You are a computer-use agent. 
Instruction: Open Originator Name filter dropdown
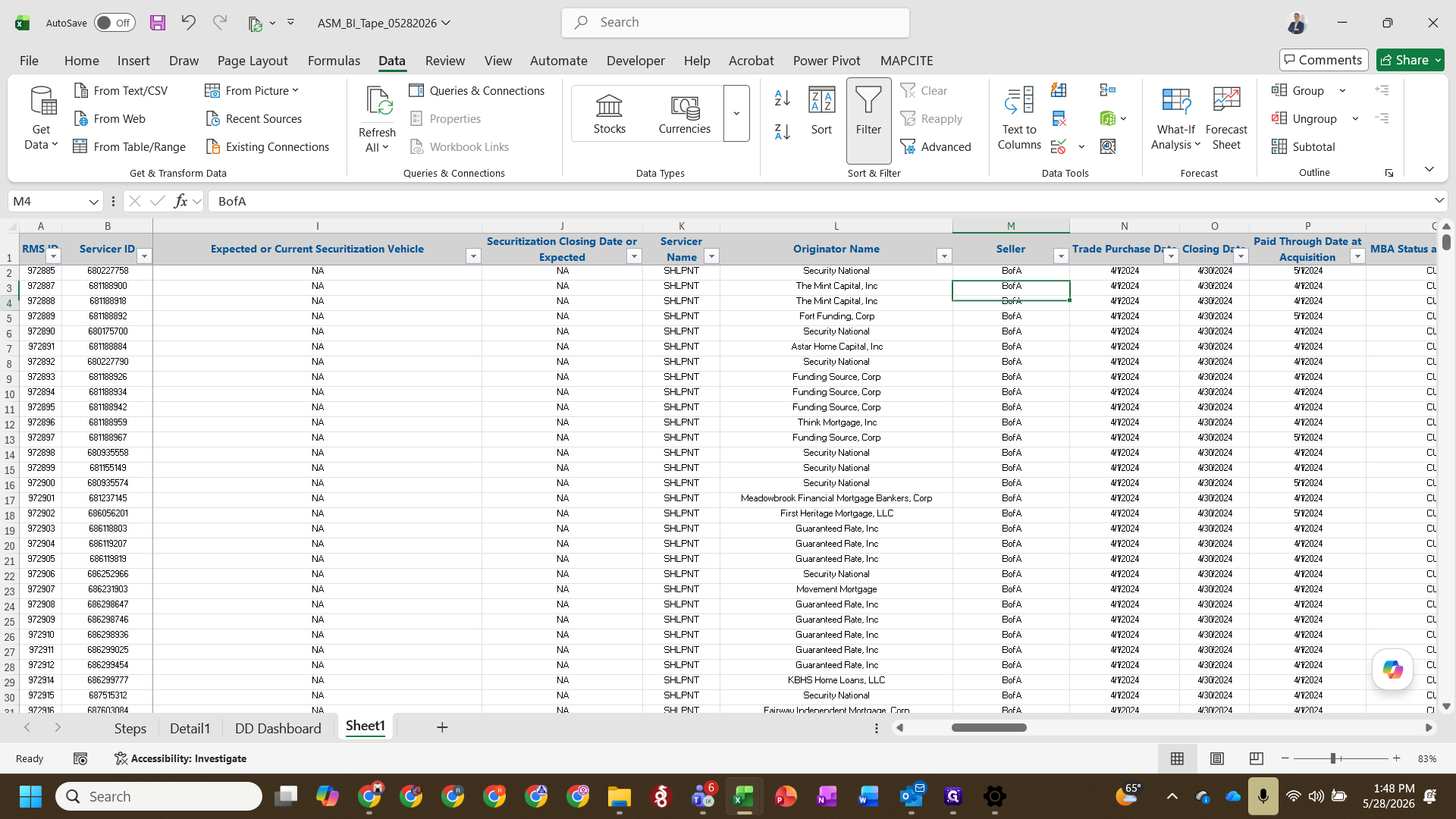(x=944, y=256)
